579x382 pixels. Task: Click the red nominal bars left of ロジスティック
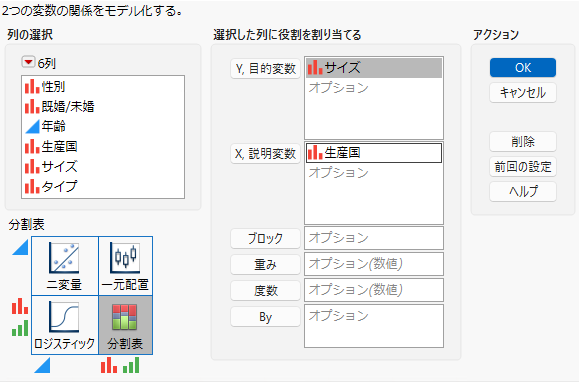20,306
